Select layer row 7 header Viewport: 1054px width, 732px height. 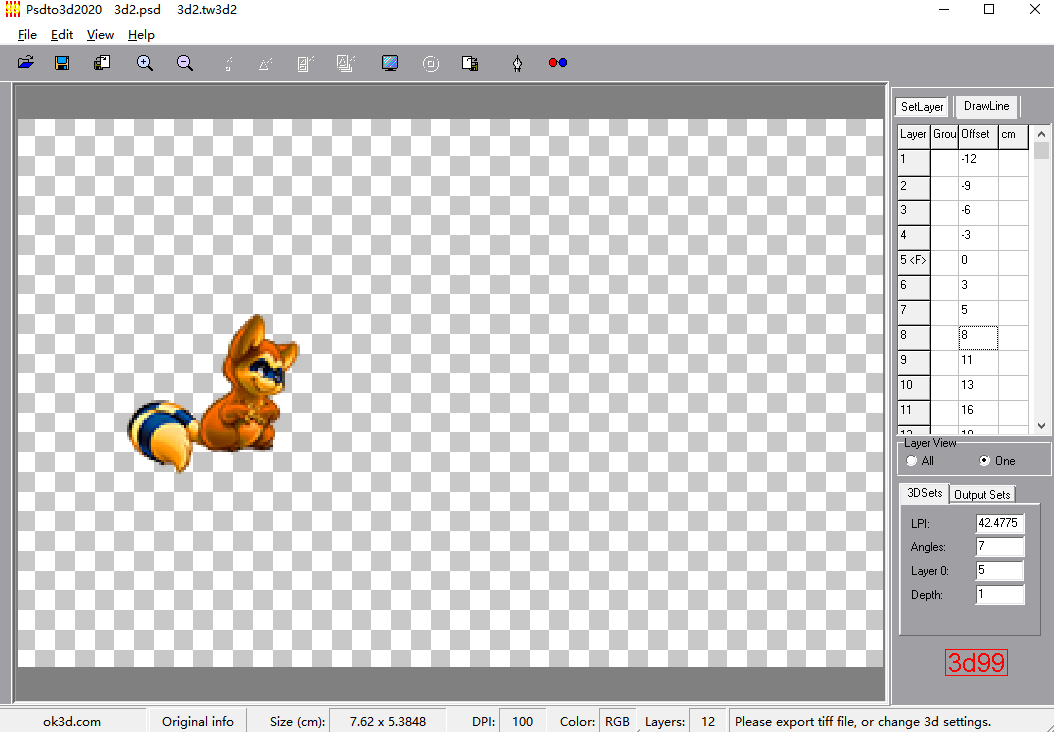coord(914,312)
